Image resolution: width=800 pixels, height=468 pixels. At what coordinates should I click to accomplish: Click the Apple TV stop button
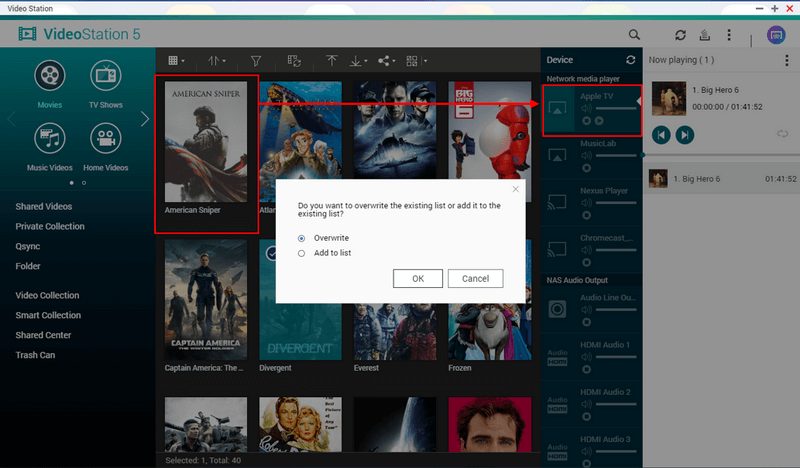(587, 121)
